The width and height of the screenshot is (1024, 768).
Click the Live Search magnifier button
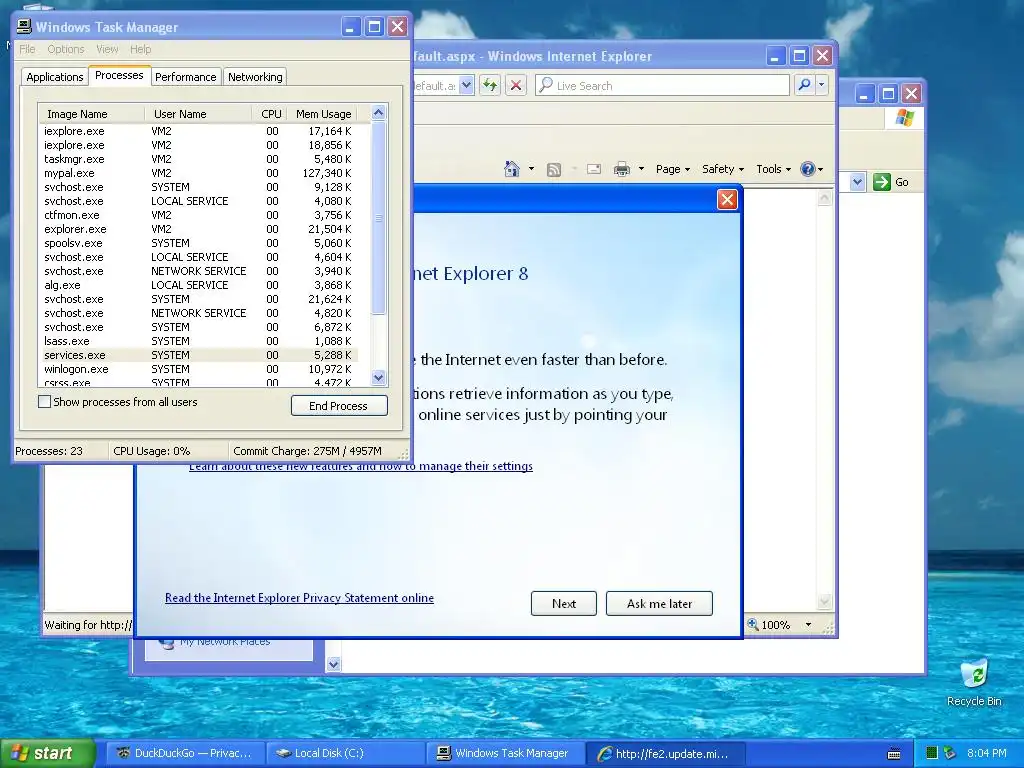tap(805, 85)
